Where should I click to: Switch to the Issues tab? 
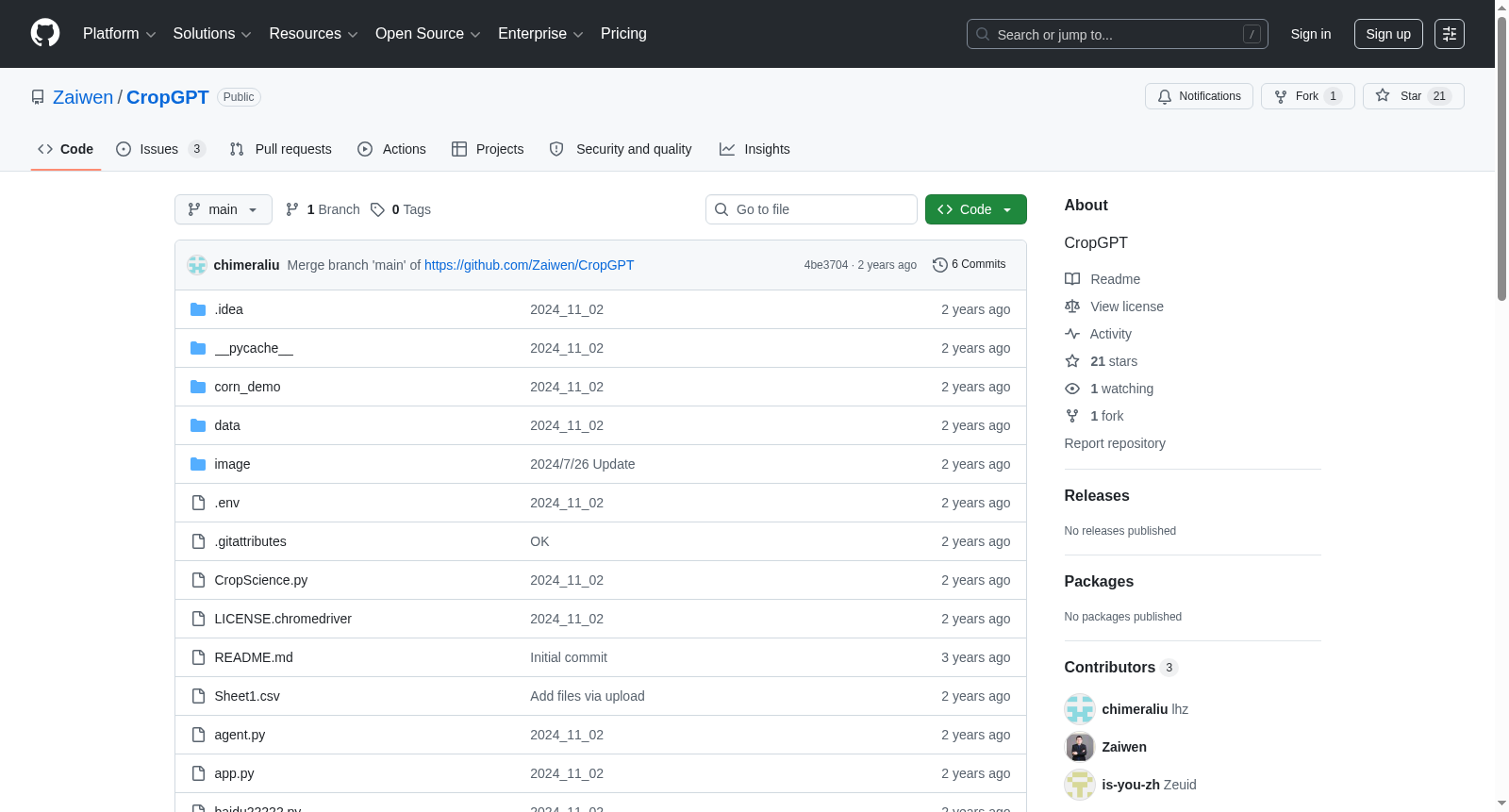[161, 149]
